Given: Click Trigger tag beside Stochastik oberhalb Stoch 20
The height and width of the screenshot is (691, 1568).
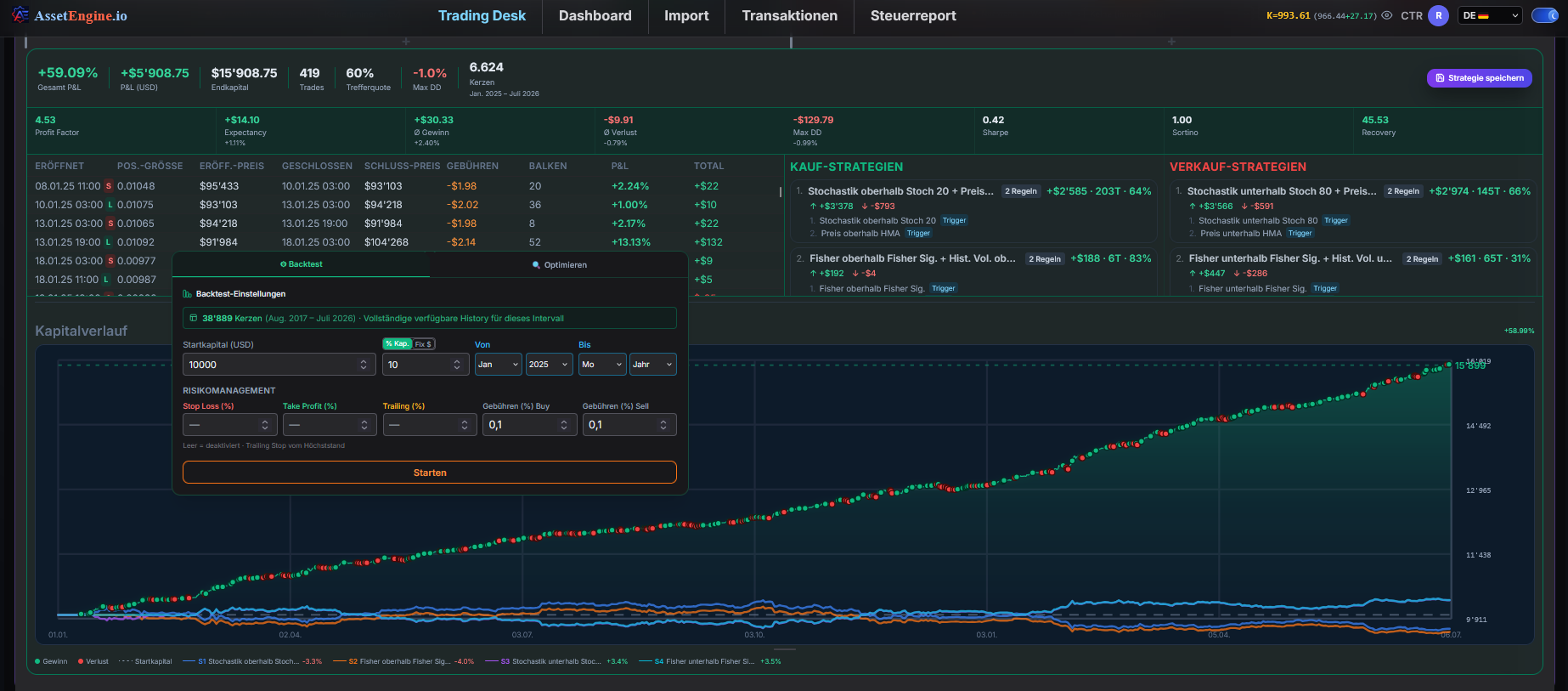Looking at the screenshot, I should [x=954, y=221].
